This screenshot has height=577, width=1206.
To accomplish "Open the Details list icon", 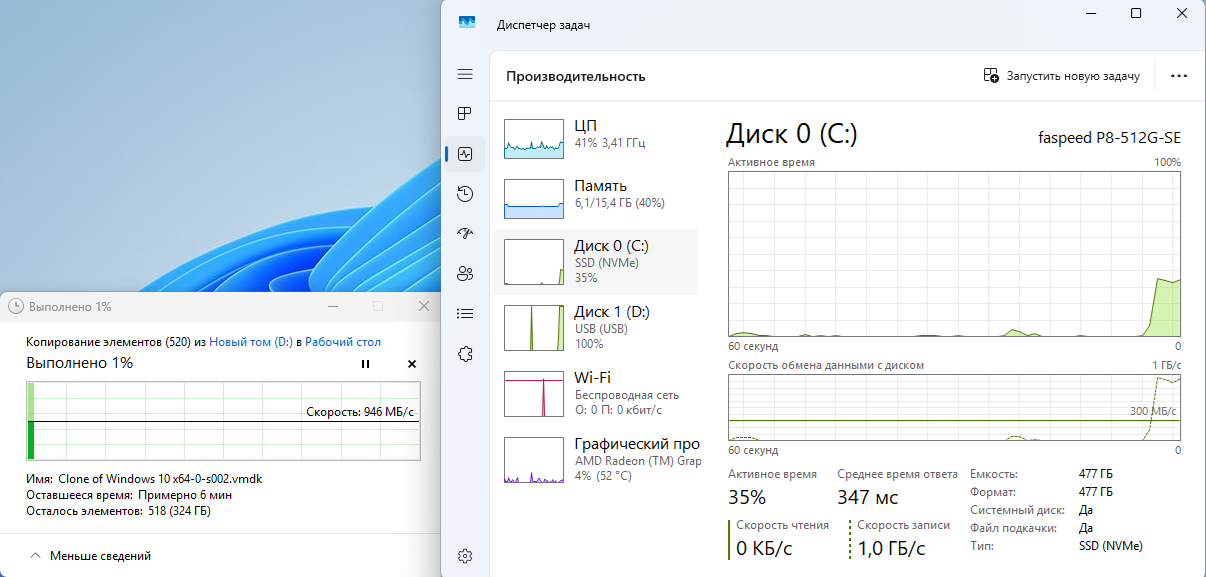I will [465, 313].
